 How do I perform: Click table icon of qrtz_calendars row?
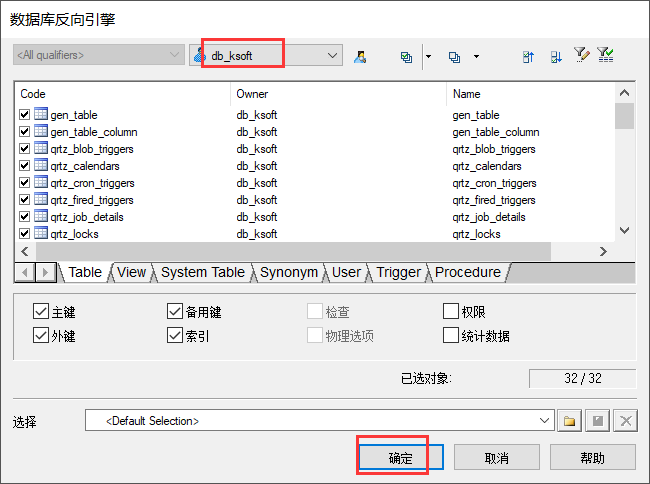point(41,165)
